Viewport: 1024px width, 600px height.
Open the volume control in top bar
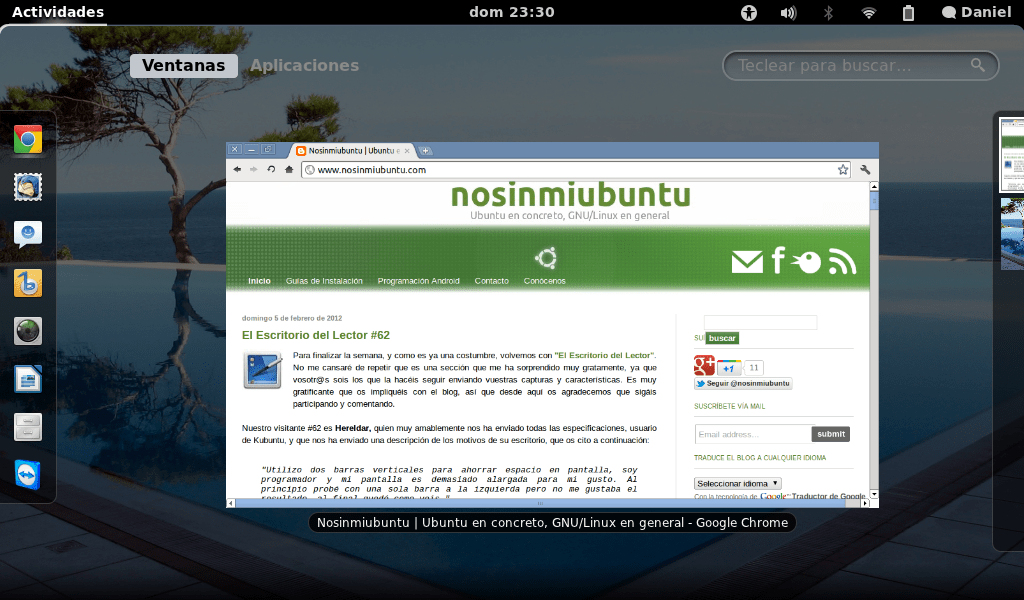788,12
